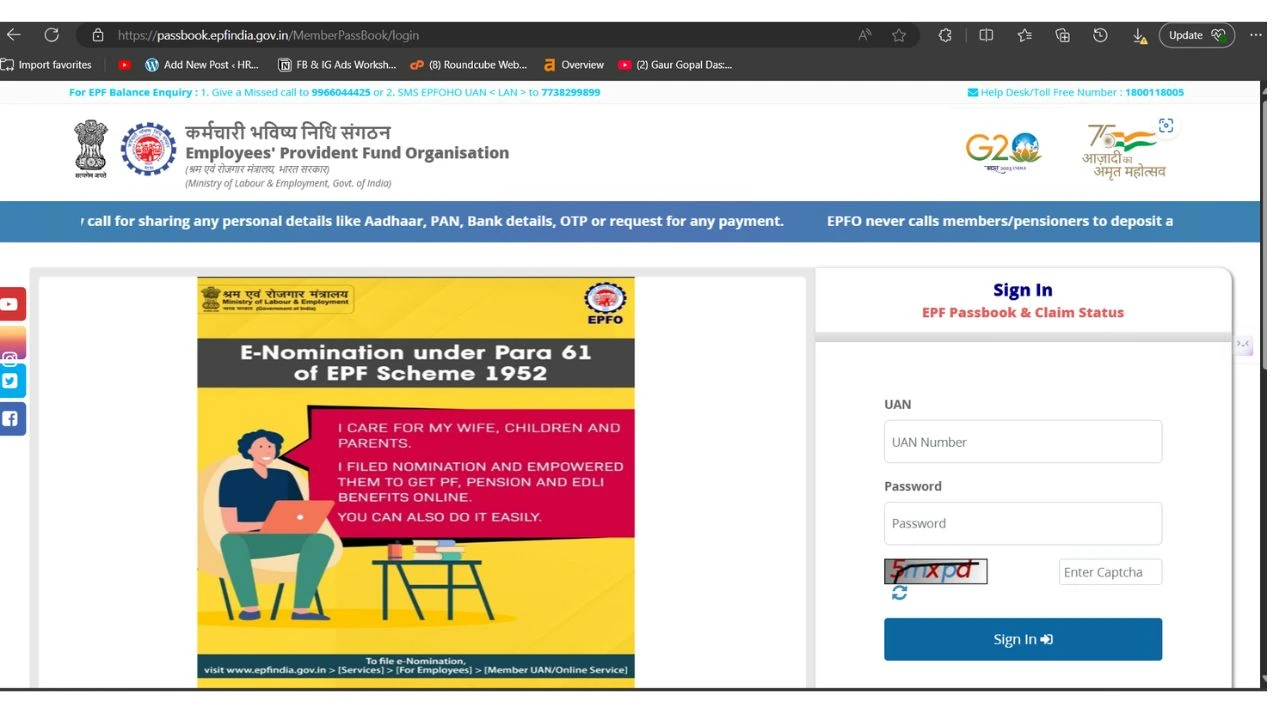Image resolution: width=1280 pixels, height=720 pixels.
Task: Open split screen view icon
Action: tap(986, 35)
